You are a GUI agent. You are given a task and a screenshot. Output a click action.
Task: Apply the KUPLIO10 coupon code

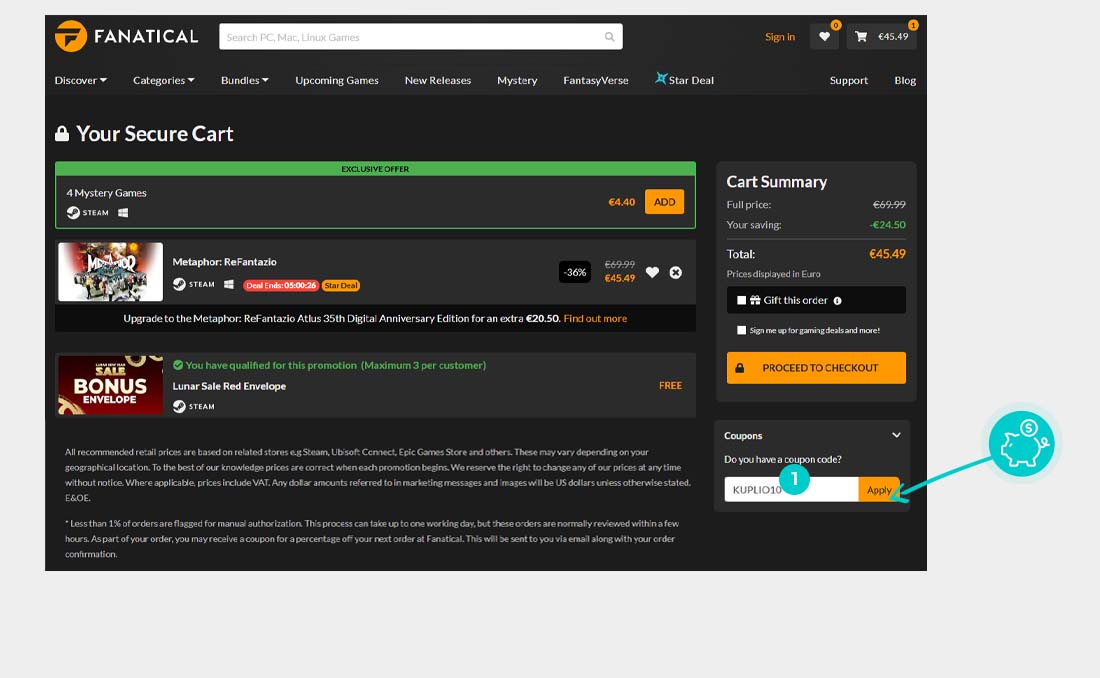879,490
